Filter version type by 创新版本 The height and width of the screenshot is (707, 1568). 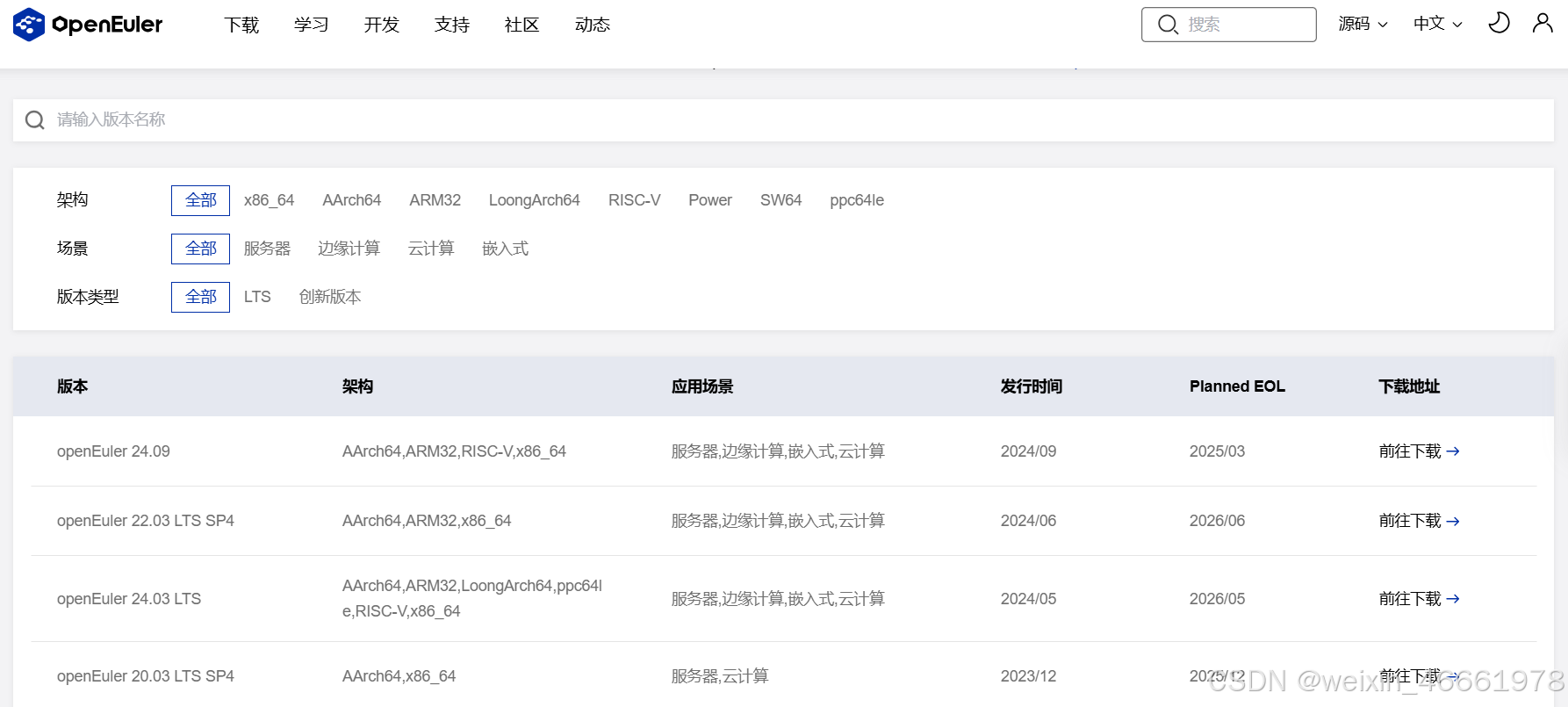click(329, 297)
